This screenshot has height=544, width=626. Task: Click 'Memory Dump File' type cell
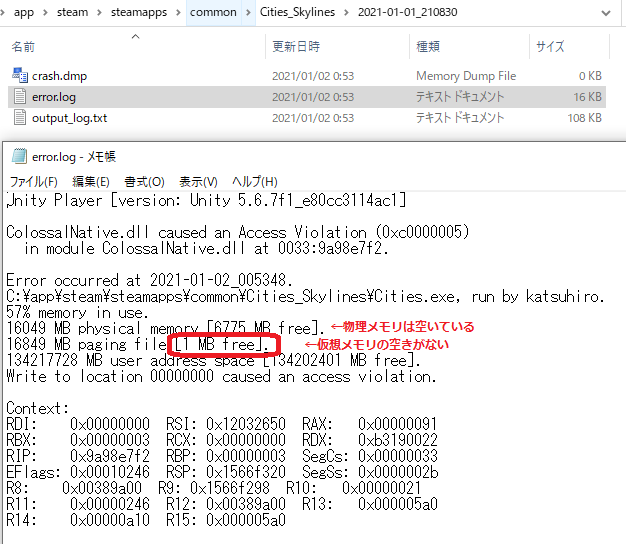coord(466,76)
